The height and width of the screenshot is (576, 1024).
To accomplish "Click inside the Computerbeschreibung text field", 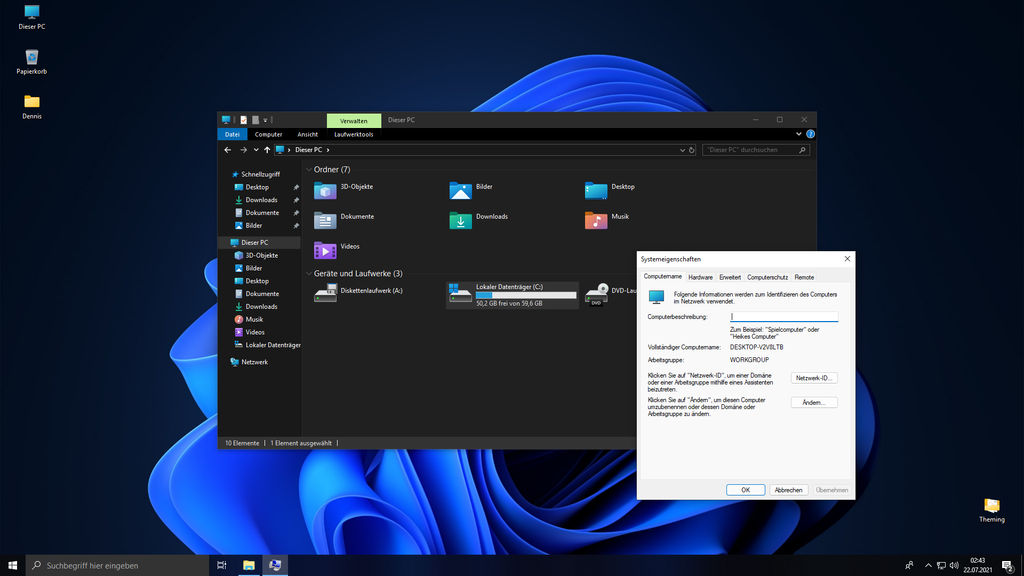I will click(x=783, y=316).
